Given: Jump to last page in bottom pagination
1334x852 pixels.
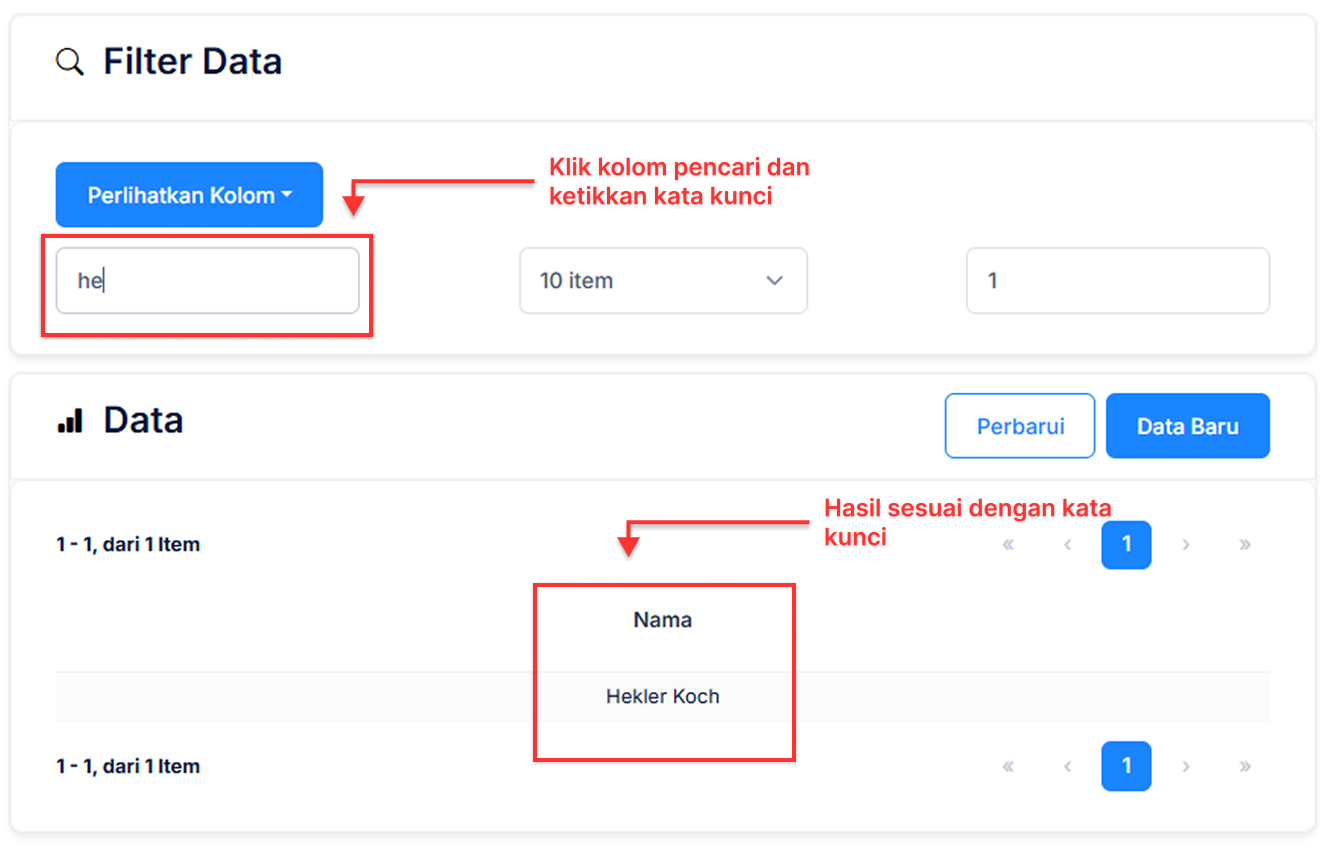Looking at the screenshot, I should tap(1245, 767).
